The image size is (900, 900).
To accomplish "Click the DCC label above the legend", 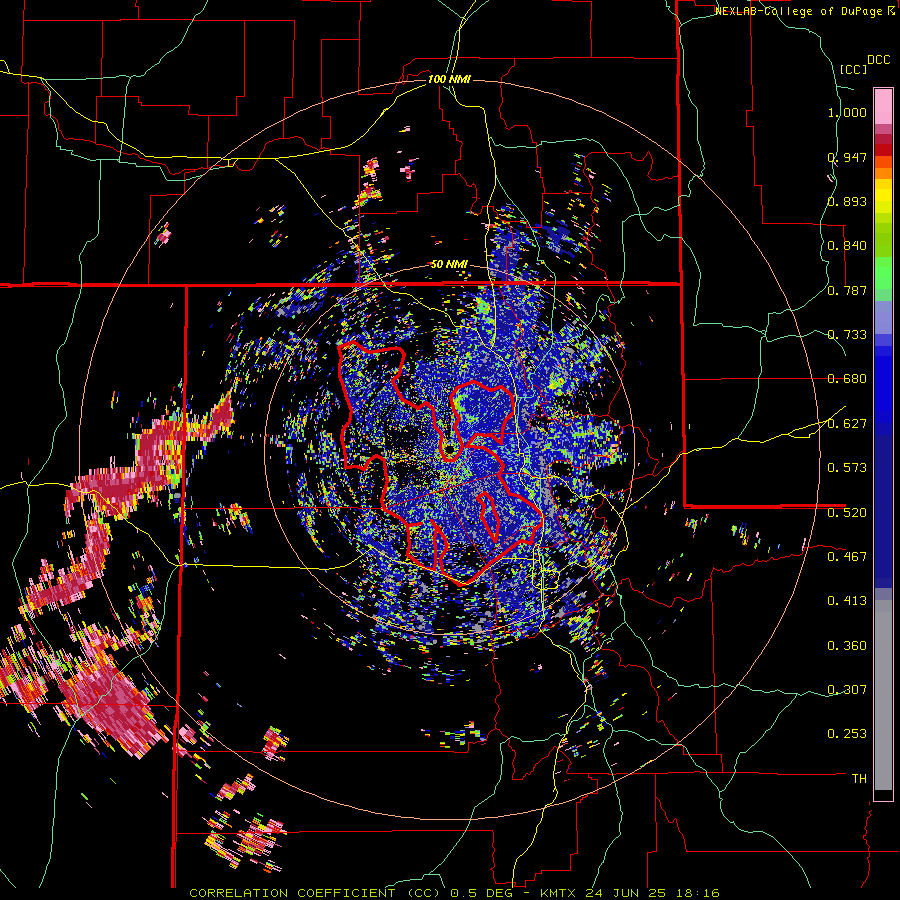I will (879, 60).
